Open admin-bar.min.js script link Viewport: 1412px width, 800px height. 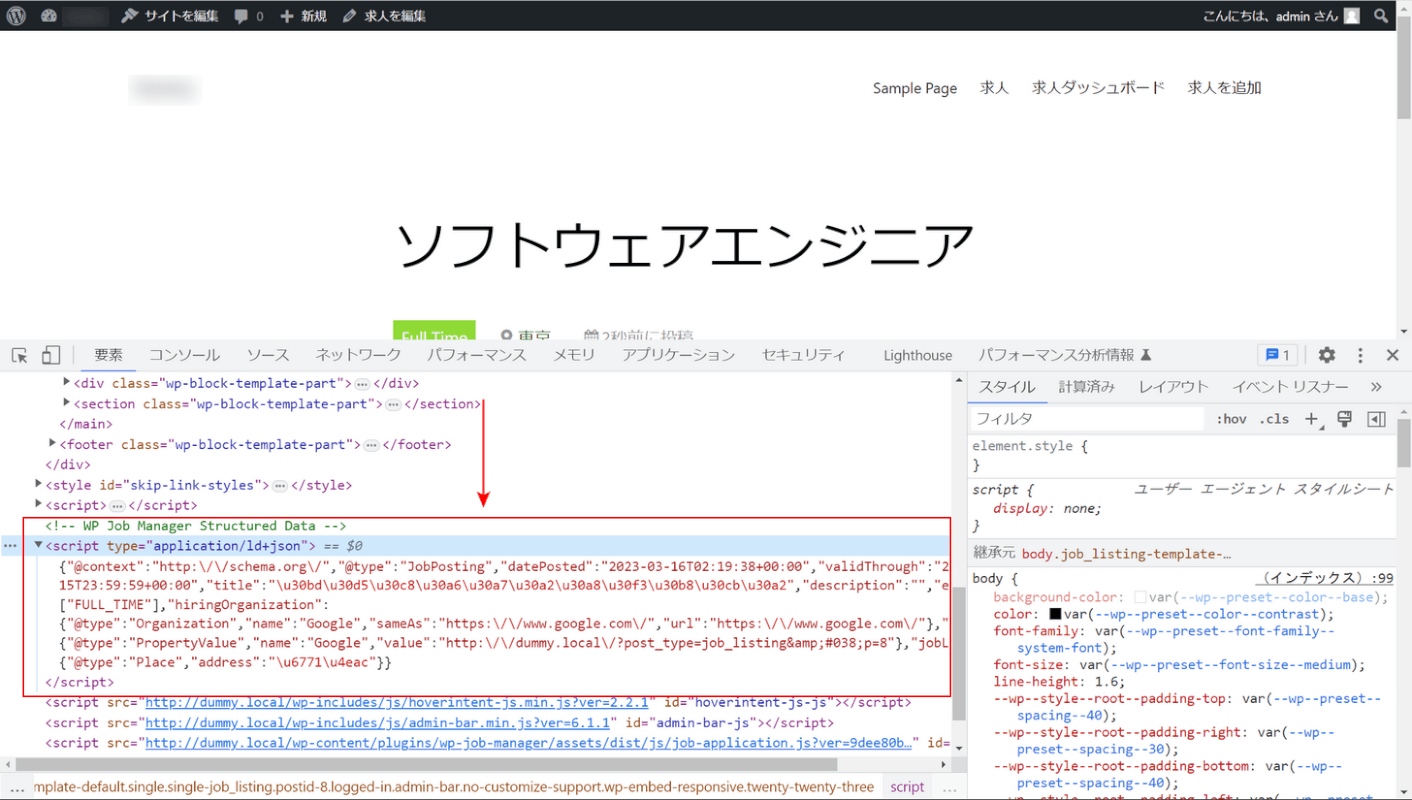(377, 723)
